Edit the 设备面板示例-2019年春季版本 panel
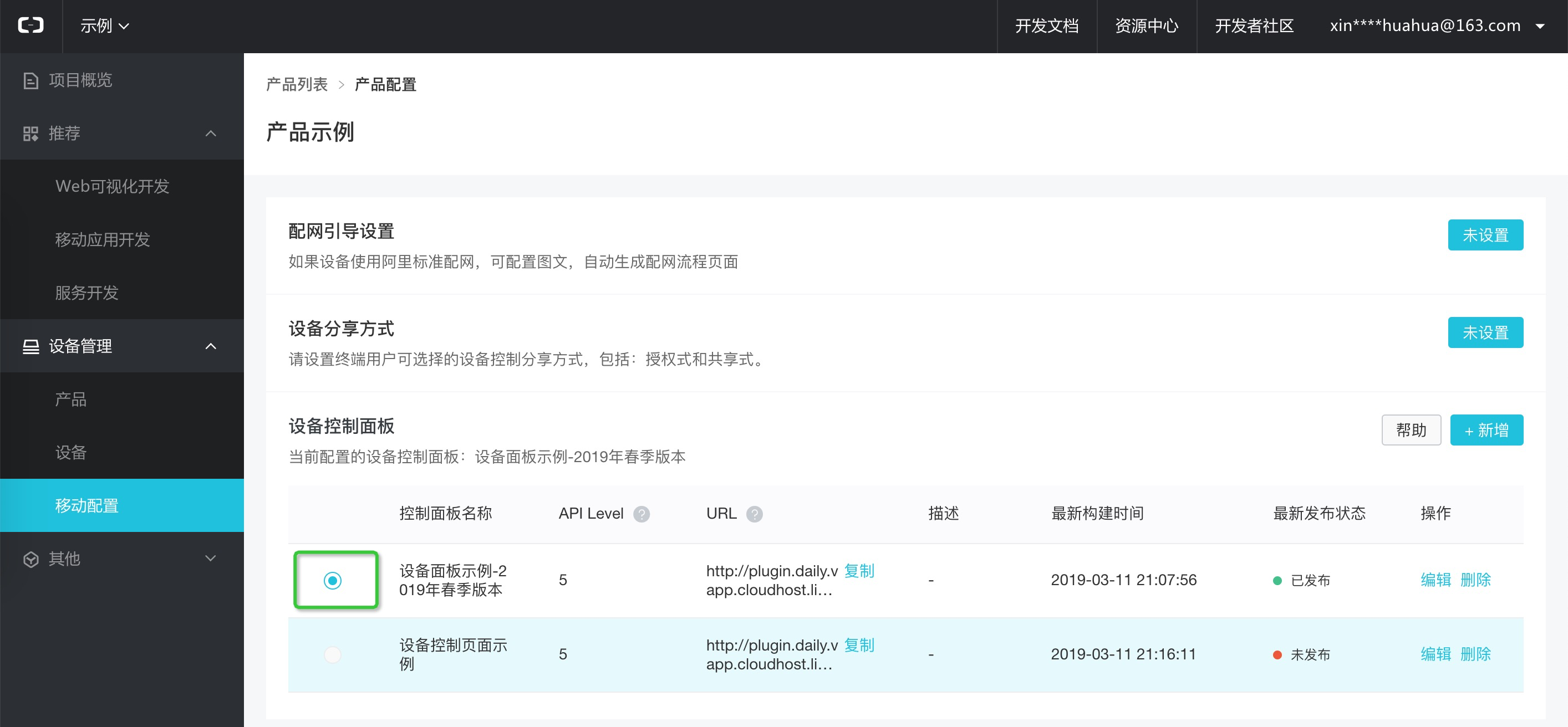The image size is (1568, 727). pos(1436,580)
